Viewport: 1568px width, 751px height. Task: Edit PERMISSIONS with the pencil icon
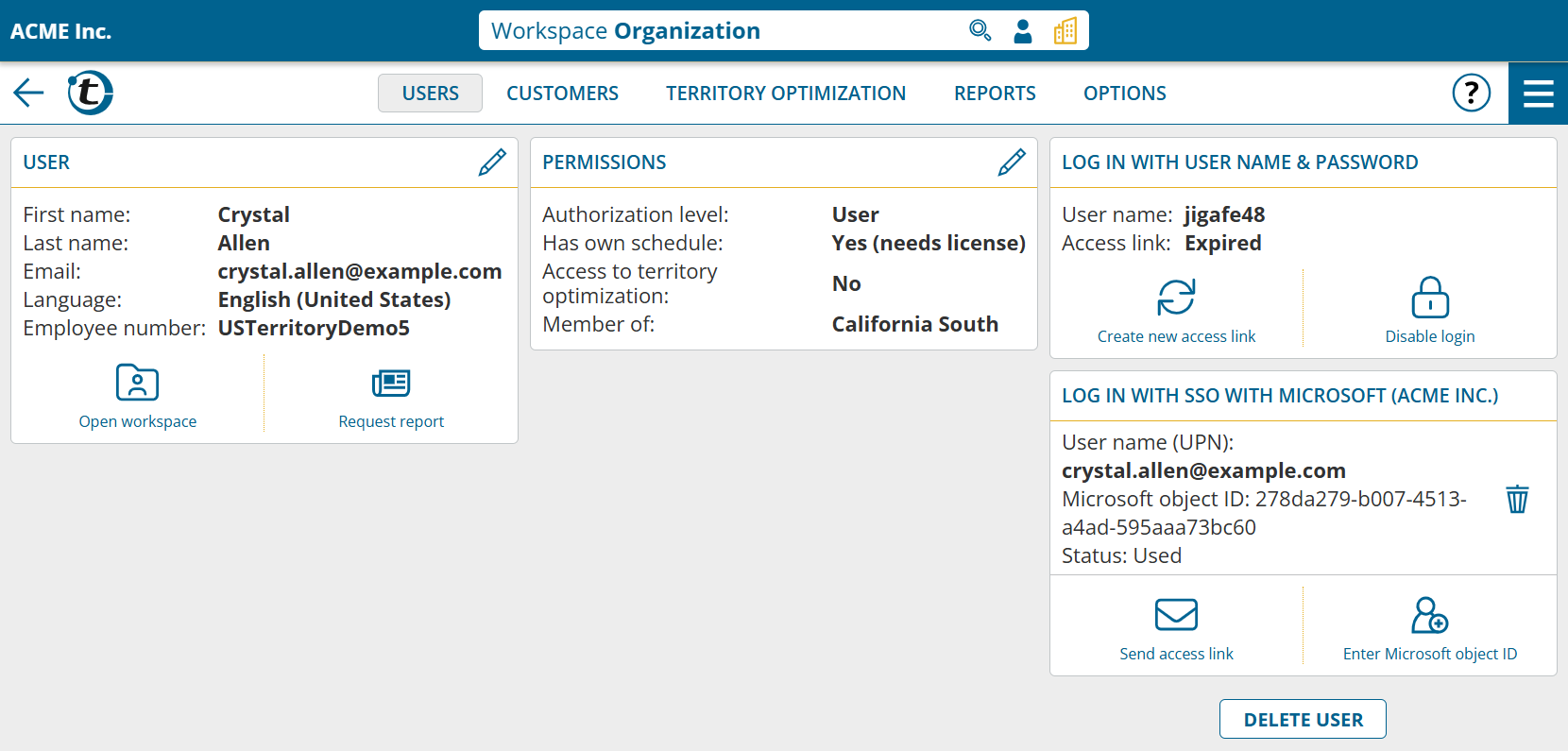[1012, 162]
